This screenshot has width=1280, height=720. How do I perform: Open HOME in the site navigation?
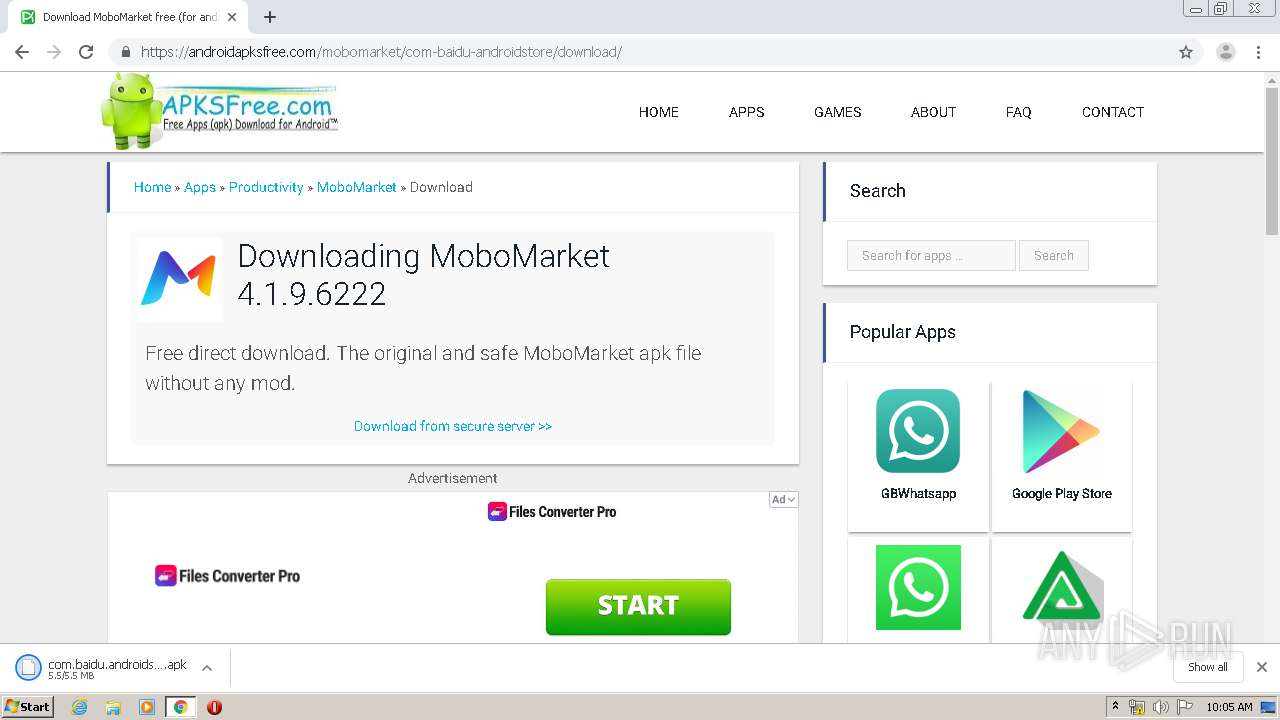(659, 112)
